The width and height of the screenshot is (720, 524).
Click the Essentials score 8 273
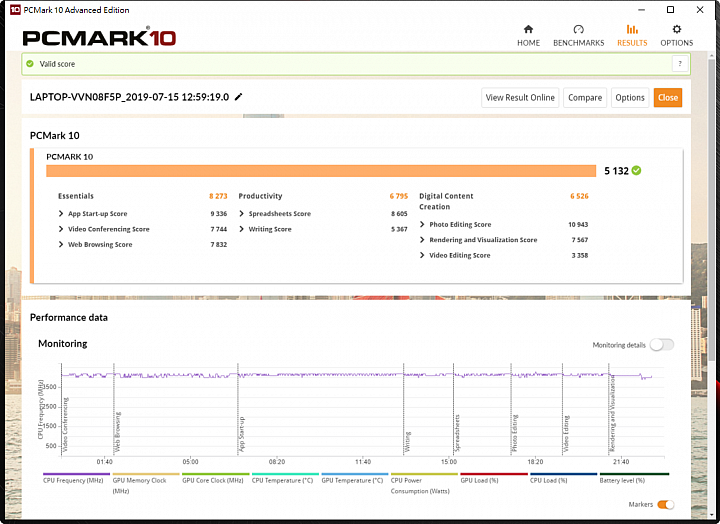pyautogui.click(x=218, y=196)
